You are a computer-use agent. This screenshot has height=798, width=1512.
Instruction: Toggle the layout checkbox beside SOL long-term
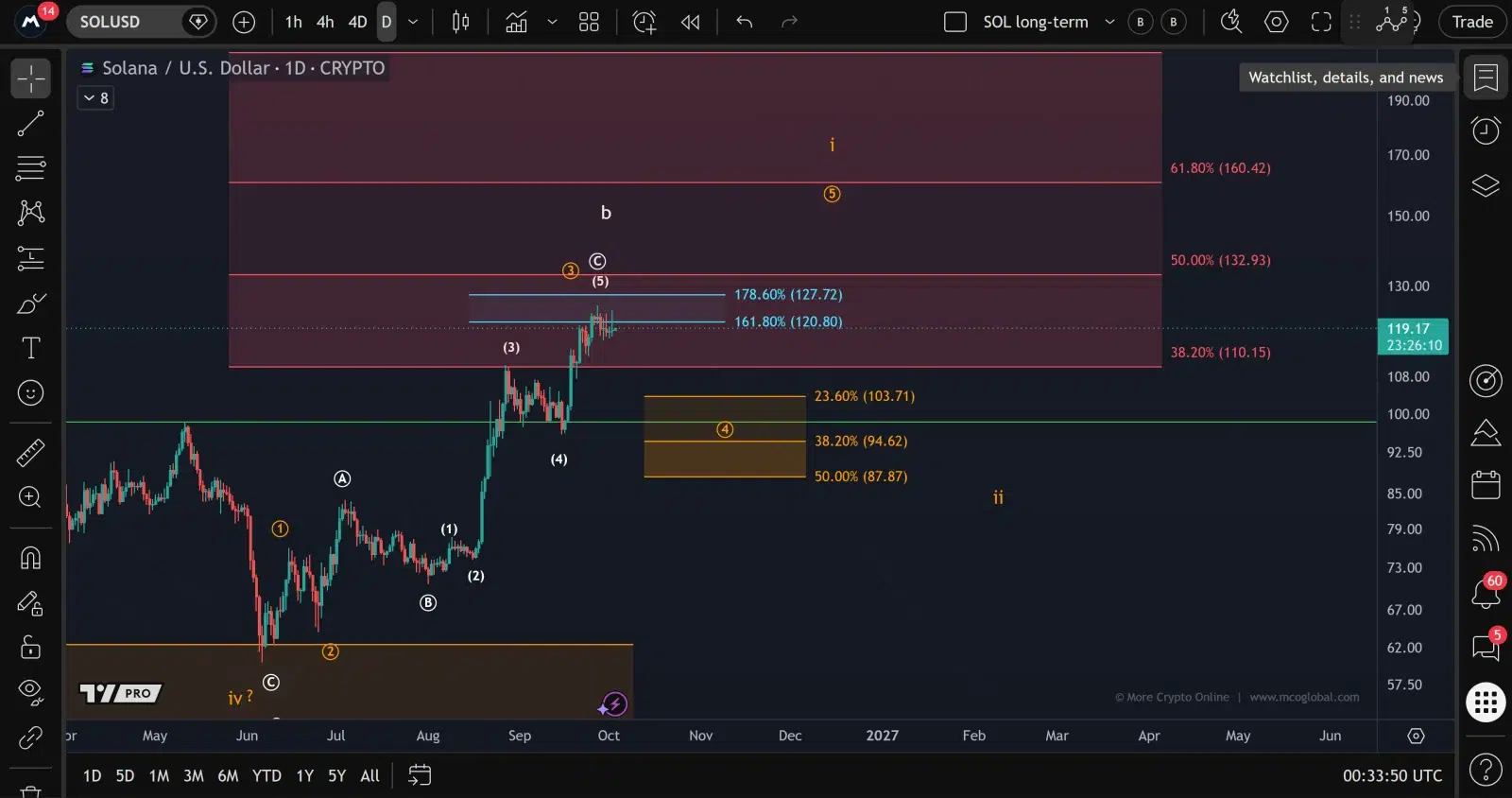coord(955,22)
